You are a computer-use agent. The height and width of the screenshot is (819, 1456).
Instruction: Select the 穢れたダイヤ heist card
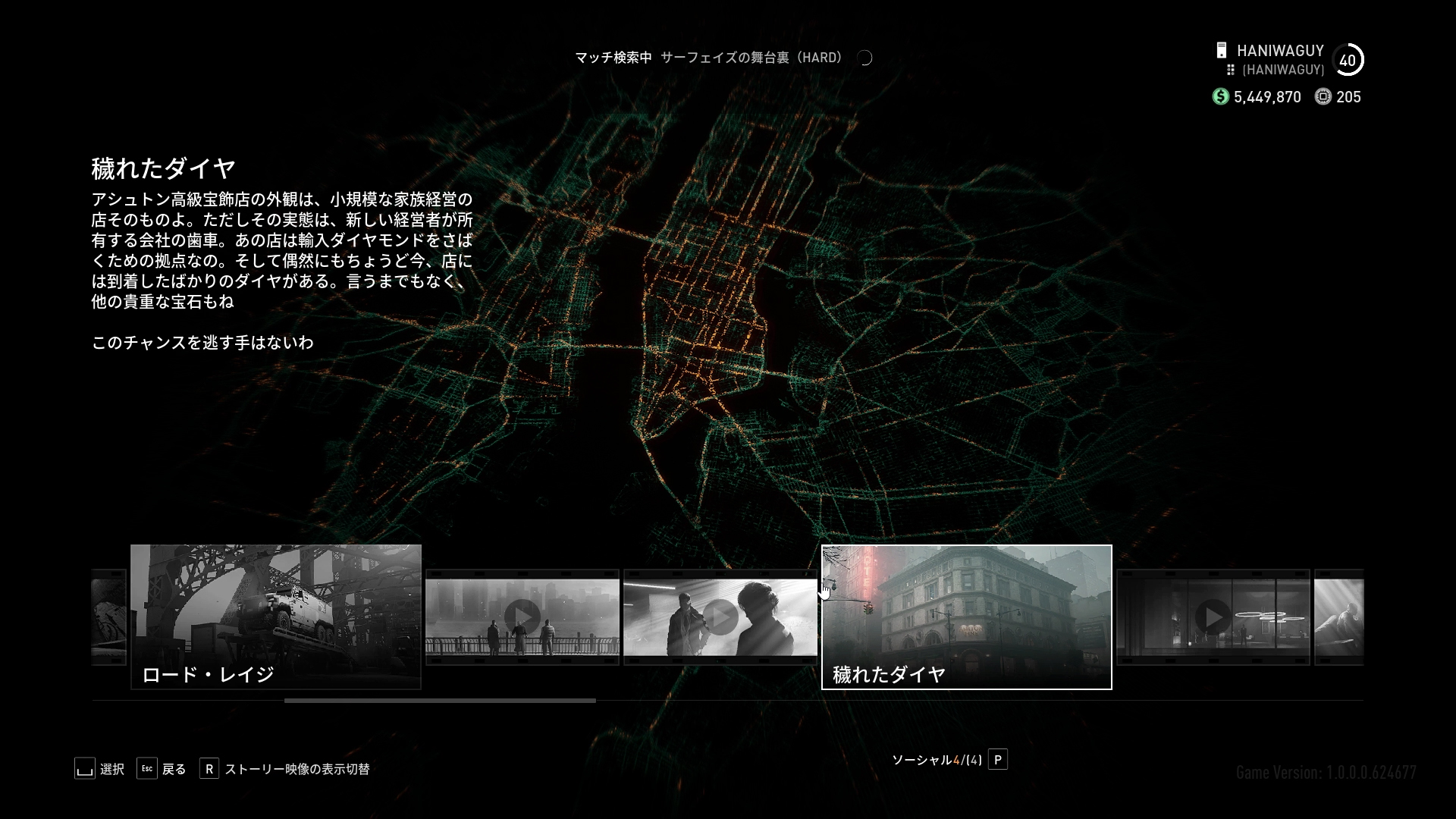(x=966, y=616)
